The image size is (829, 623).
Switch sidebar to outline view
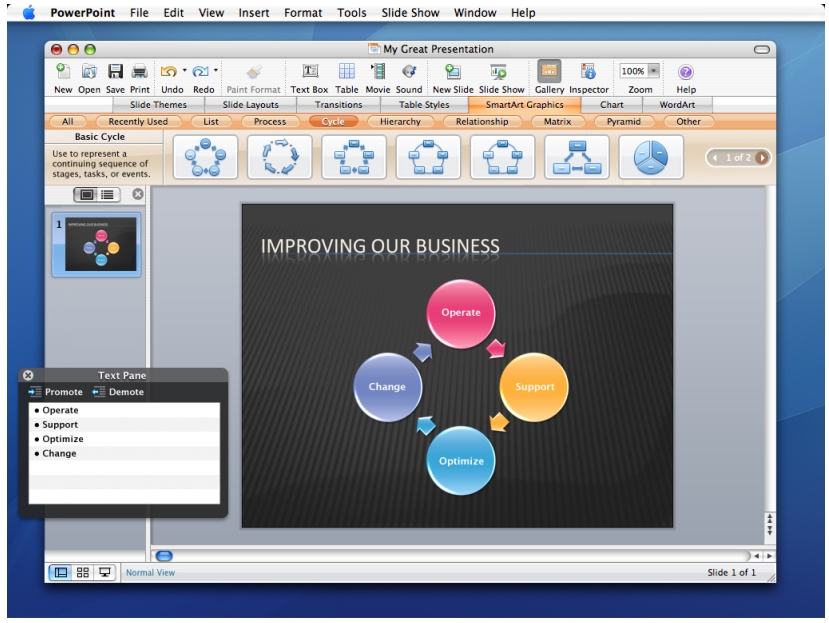tap(107, 194)
